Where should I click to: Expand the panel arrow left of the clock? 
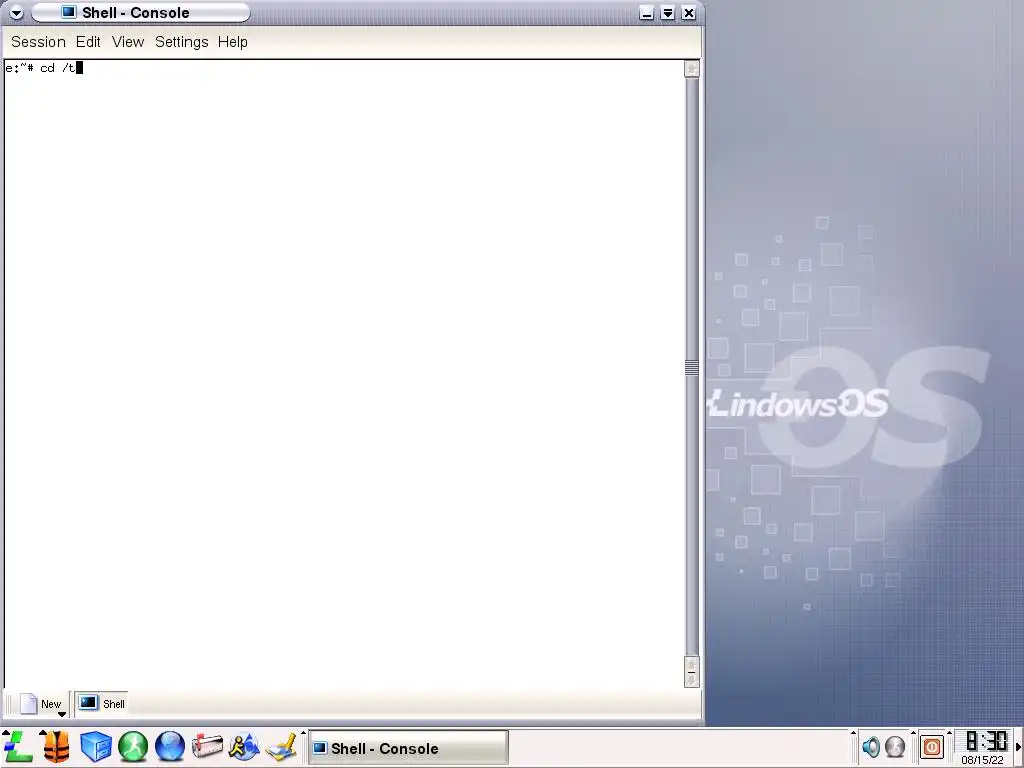click(950, 733)
